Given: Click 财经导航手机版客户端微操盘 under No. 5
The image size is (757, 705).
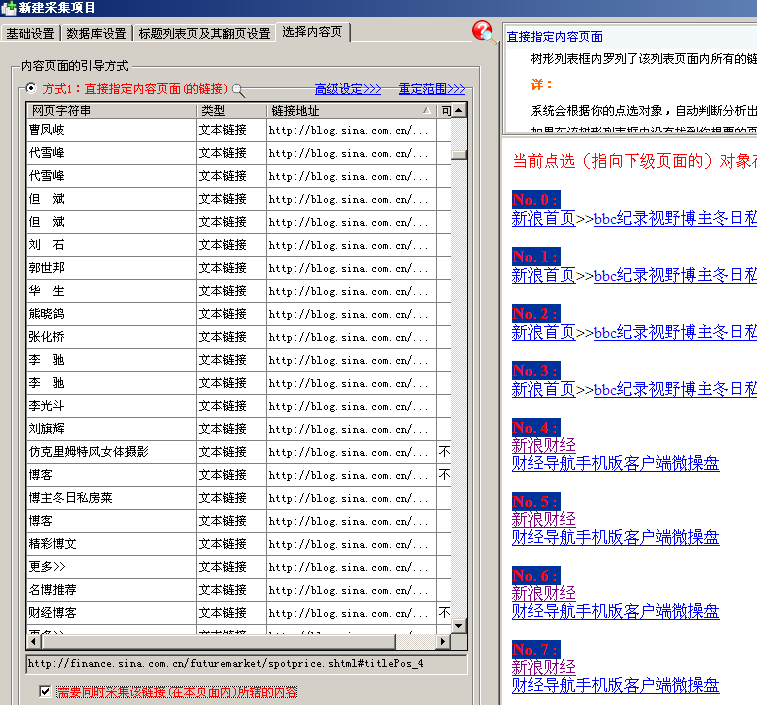Looking at the screenshot, I should 616,537.
